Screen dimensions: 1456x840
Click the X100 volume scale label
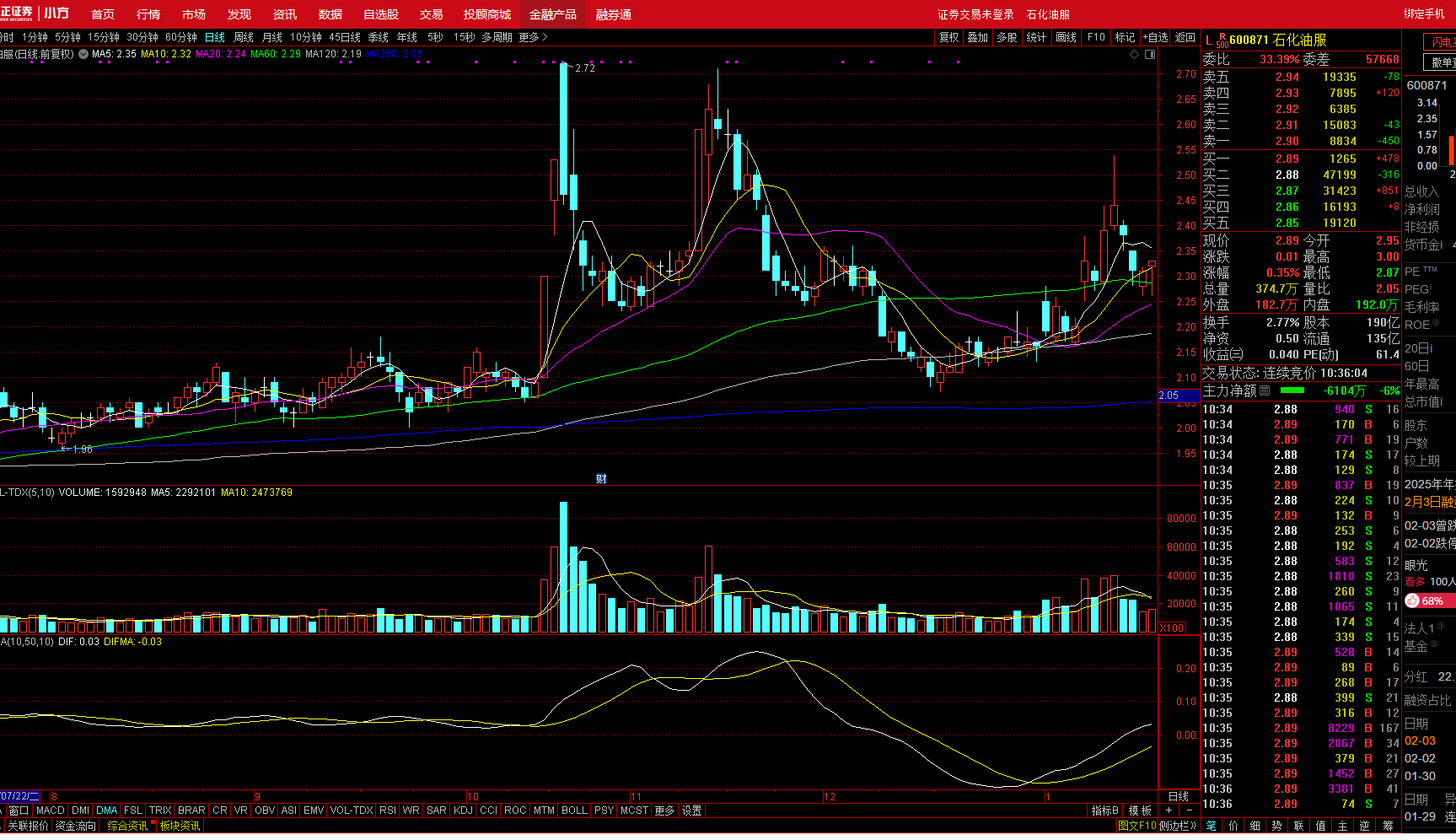click(x=1172, y=627)
